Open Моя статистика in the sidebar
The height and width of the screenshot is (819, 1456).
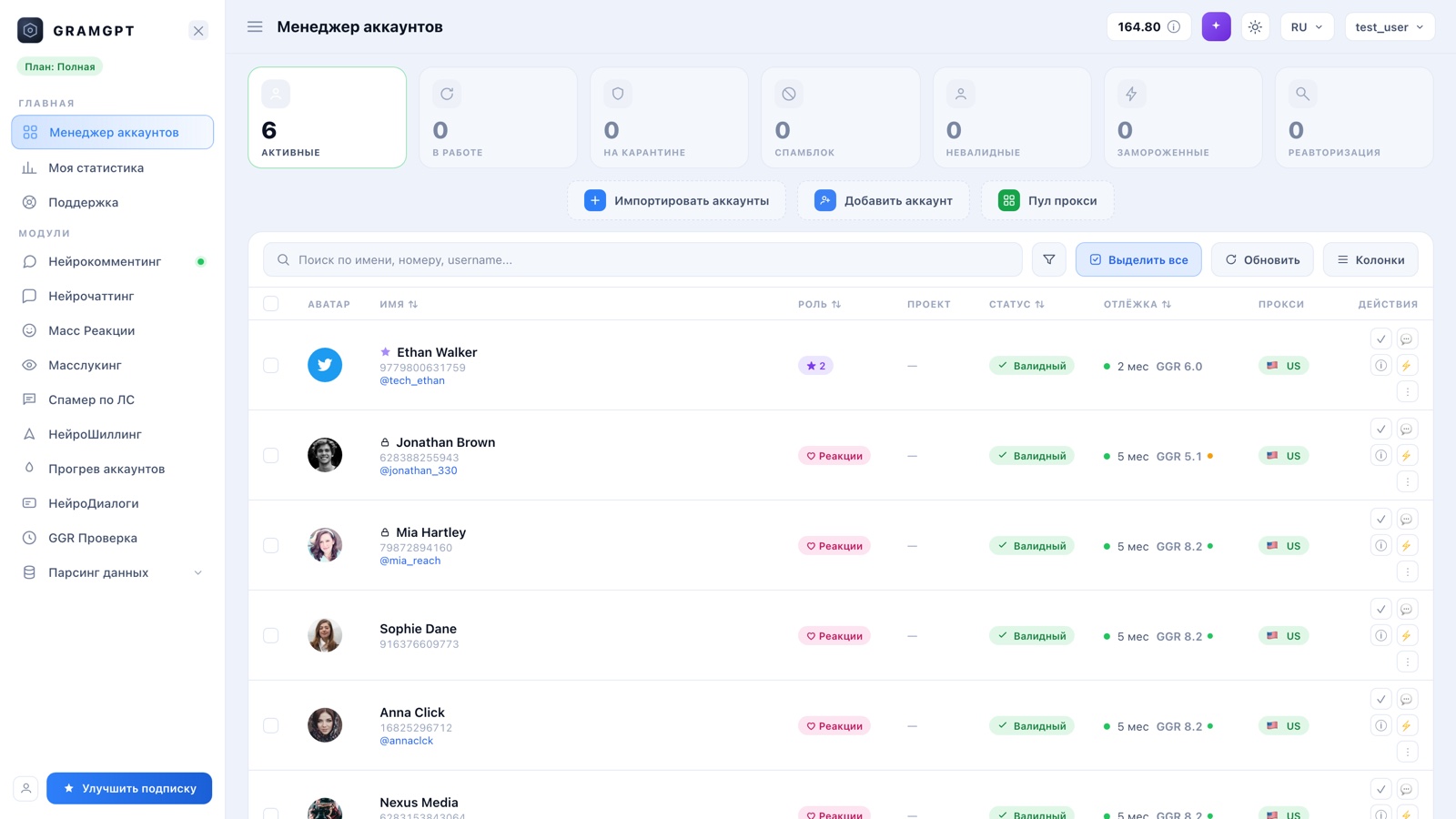[113, 167]
